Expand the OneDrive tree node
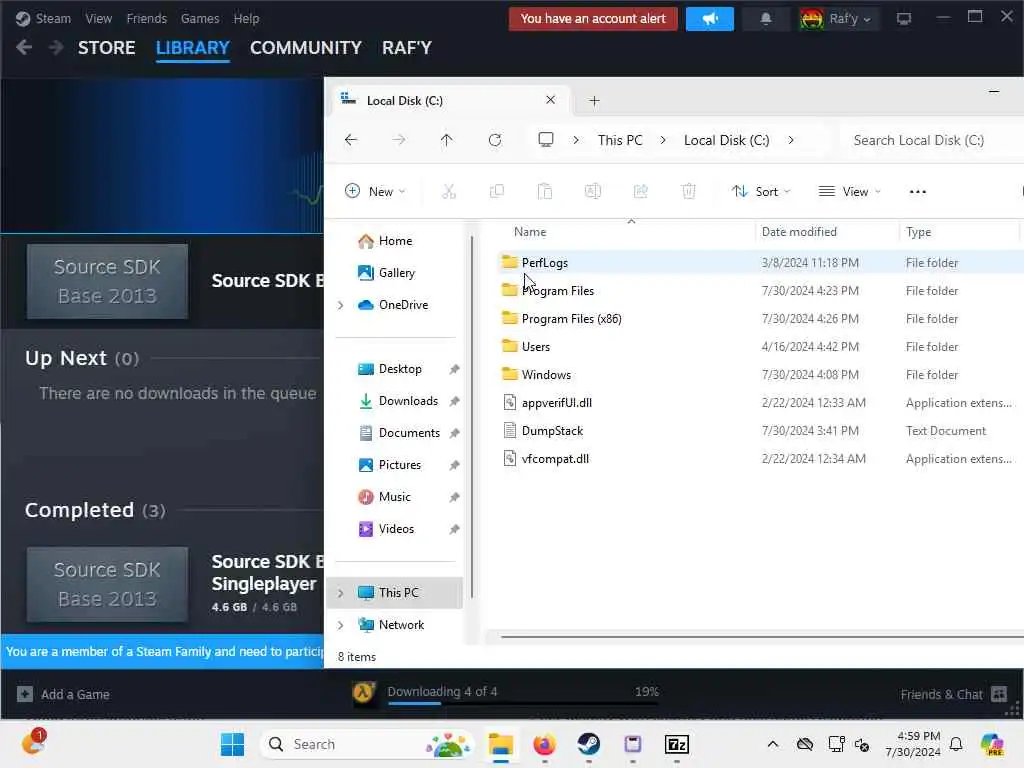The image size is (1024, 768). pyautogui.click(x=340, y=305)
